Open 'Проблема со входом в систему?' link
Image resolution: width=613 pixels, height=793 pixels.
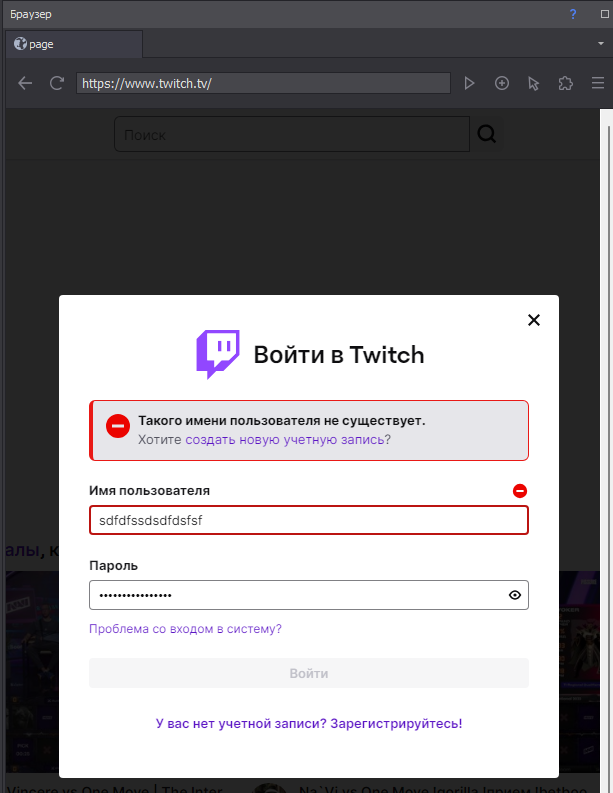[x=185, y=629]
